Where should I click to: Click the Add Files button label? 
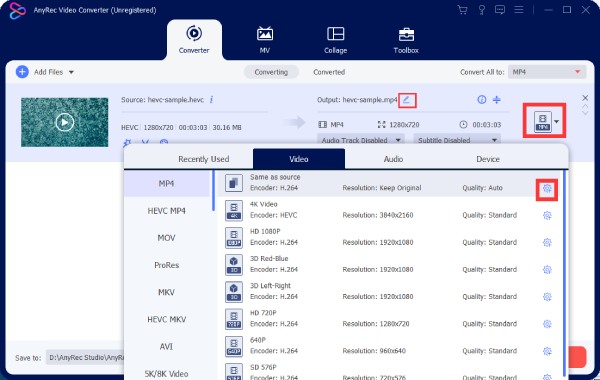click(x=48, y=72)
